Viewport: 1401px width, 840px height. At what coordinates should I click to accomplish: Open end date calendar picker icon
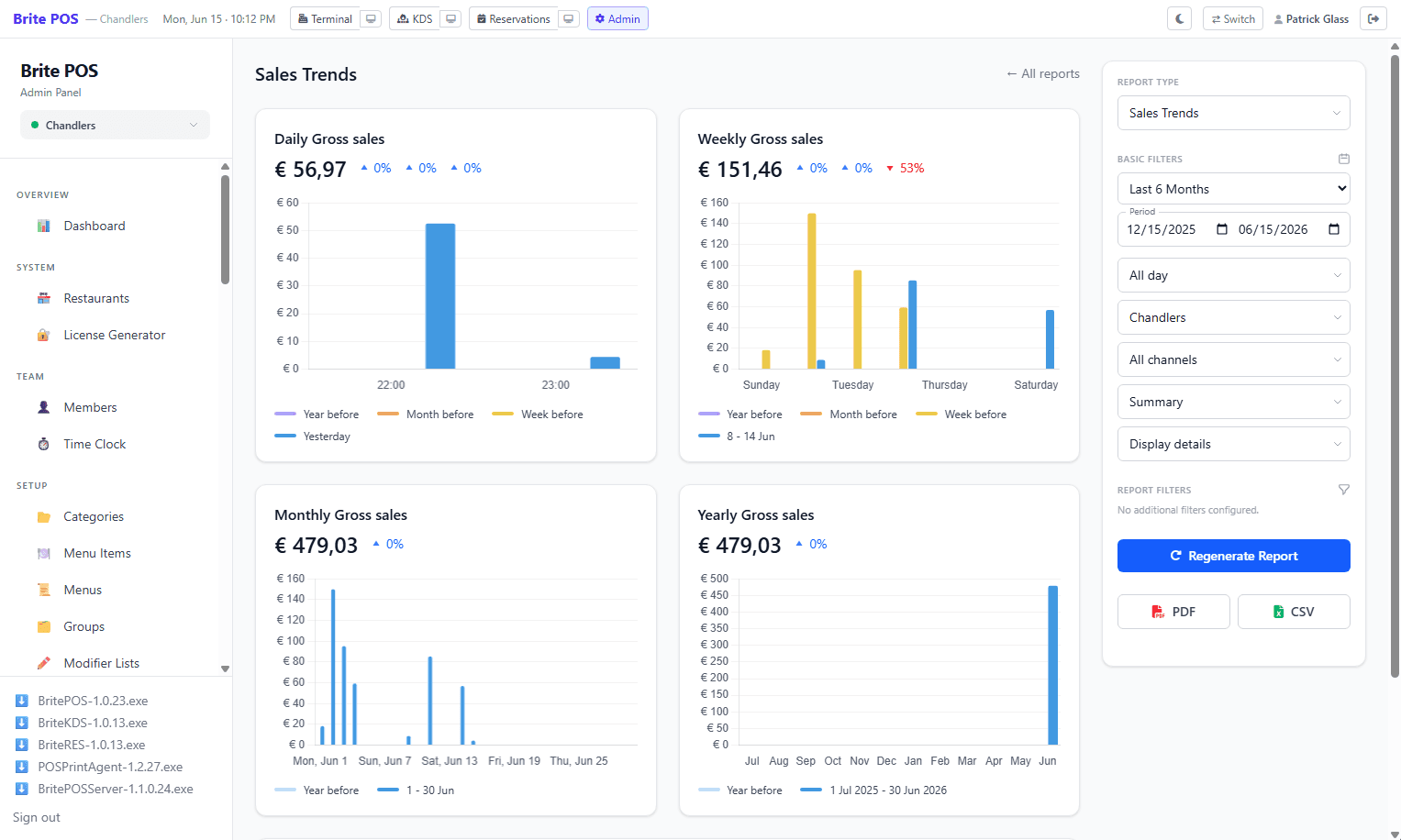click(x=1334, y=229)
